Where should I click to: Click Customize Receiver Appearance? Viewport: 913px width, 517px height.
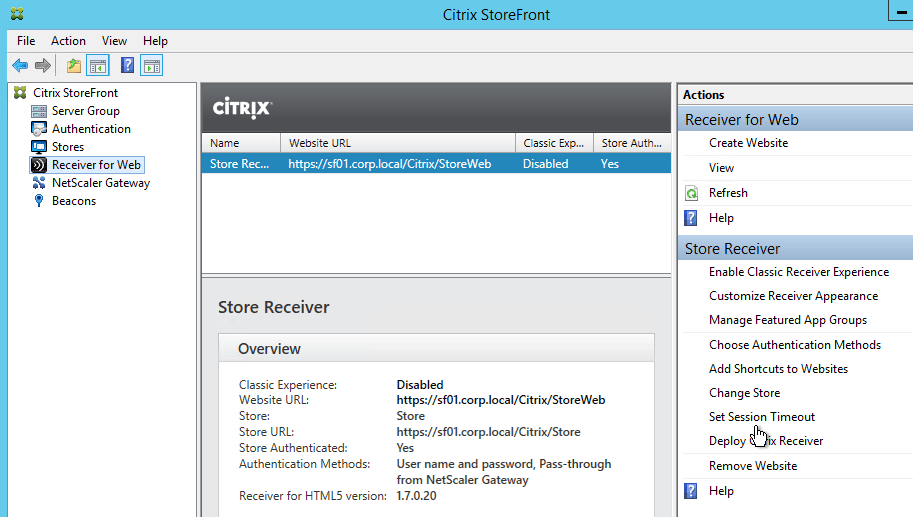[x=793, y=296]
